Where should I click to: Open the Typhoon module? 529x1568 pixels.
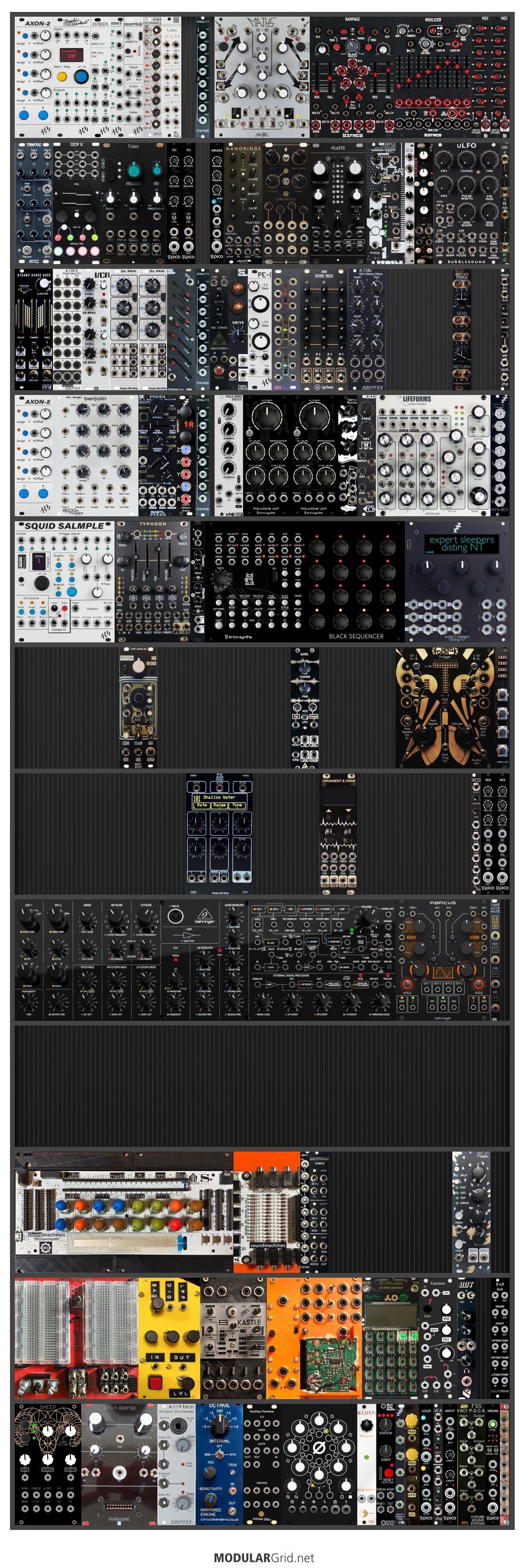pos(153,582)
